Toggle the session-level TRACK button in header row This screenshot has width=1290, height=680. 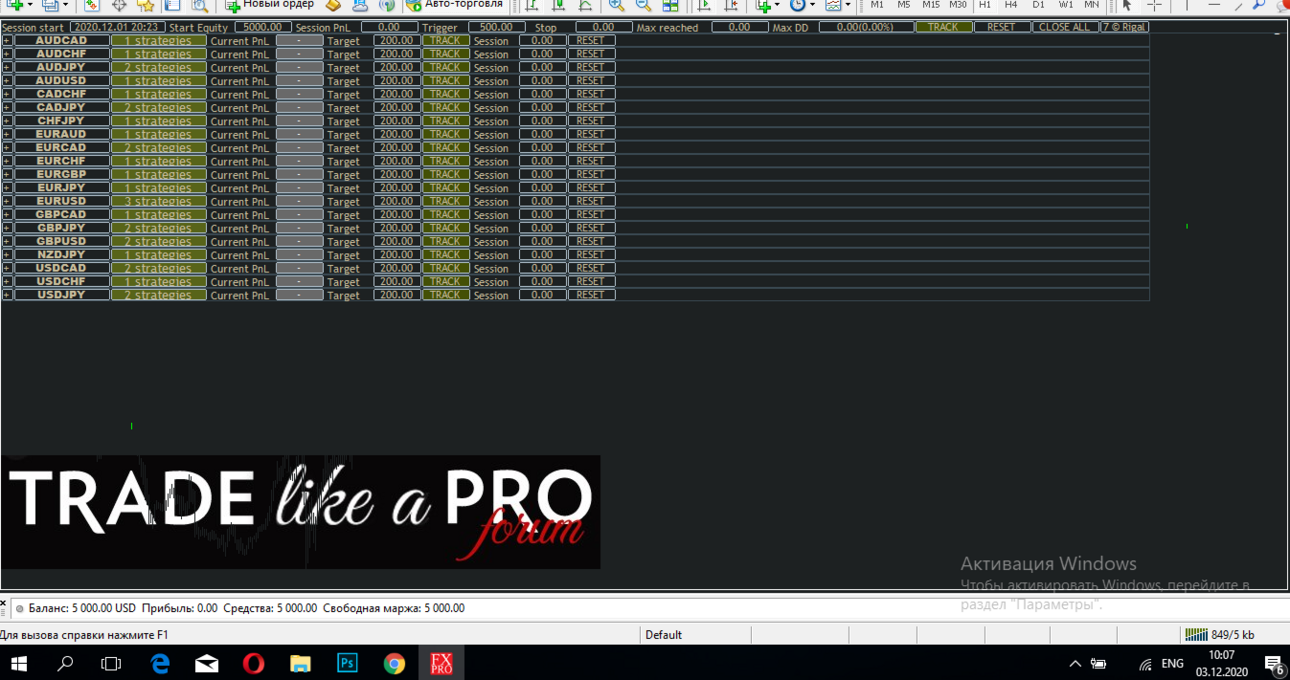click(x=943, y=27)
